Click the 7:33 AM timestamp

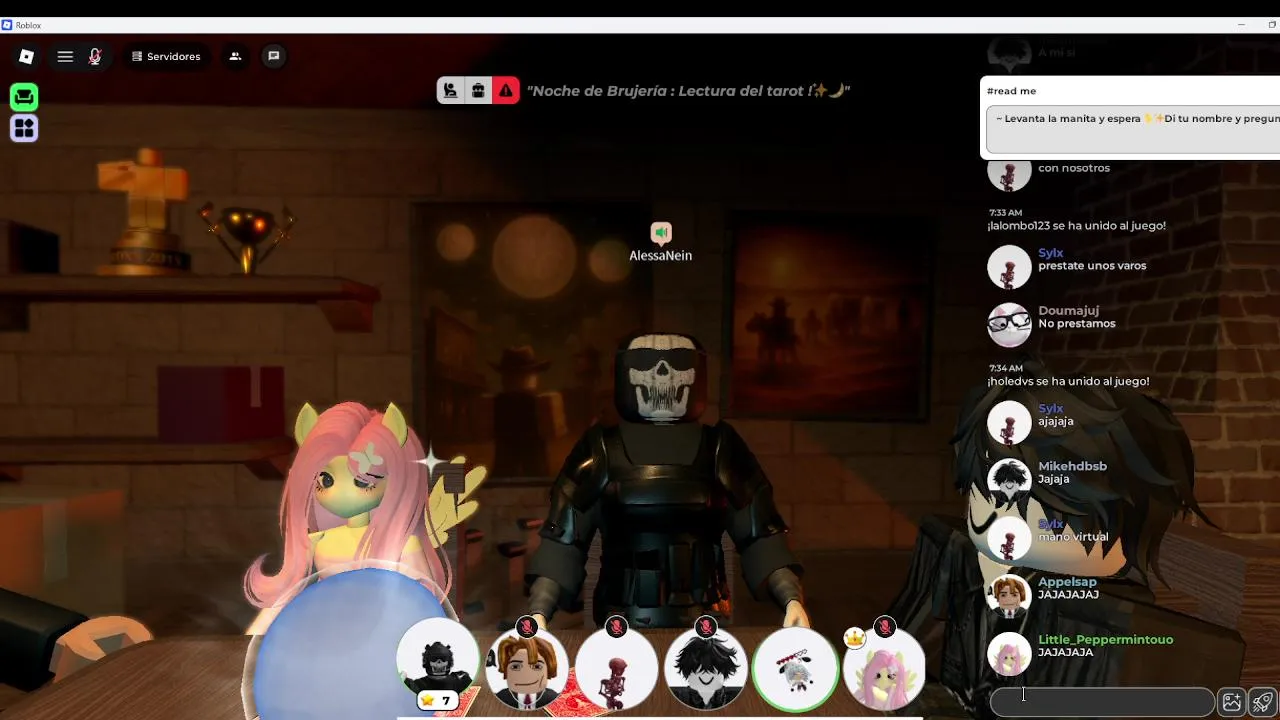coord(1006,213)
